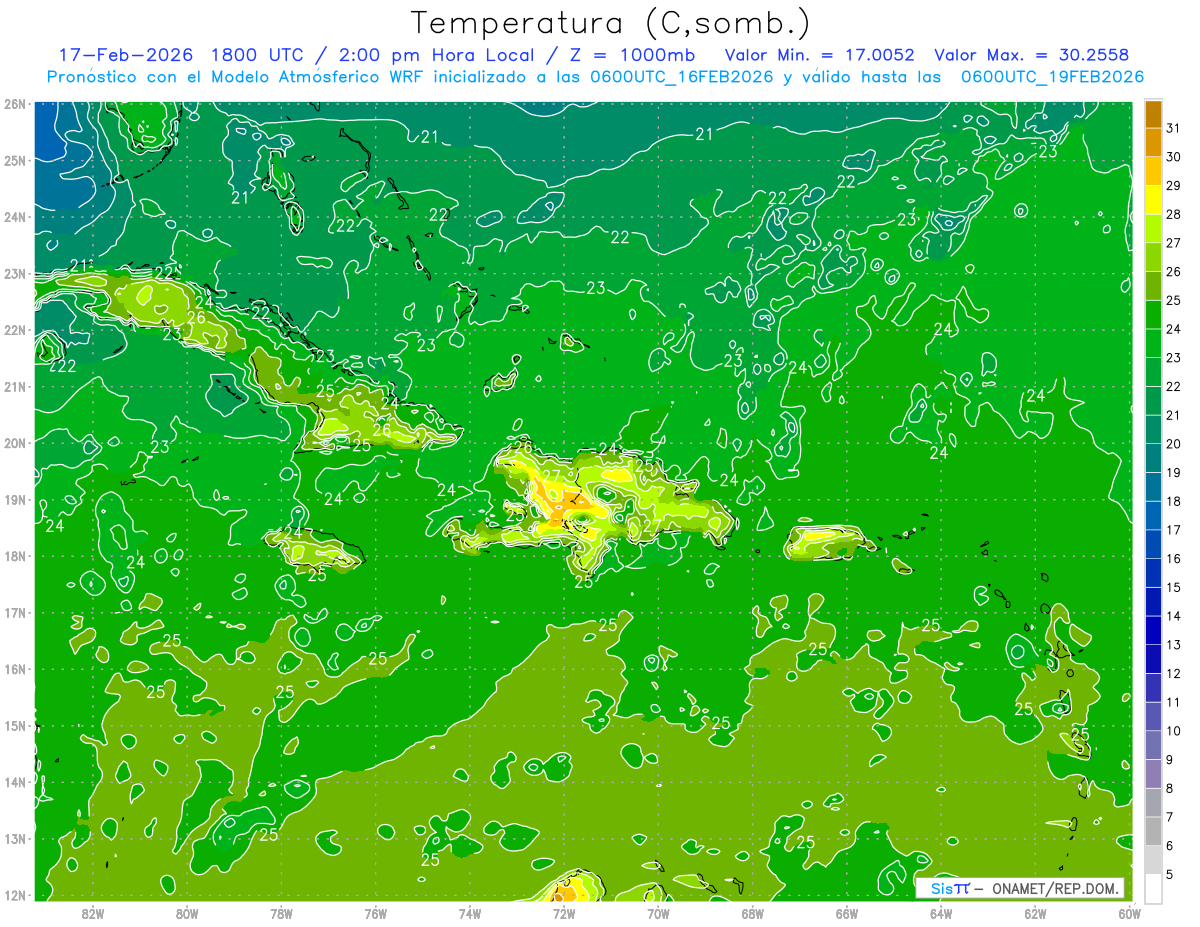
Task: Click the '76W' longitude axis label
Action: tap(375, 913)
